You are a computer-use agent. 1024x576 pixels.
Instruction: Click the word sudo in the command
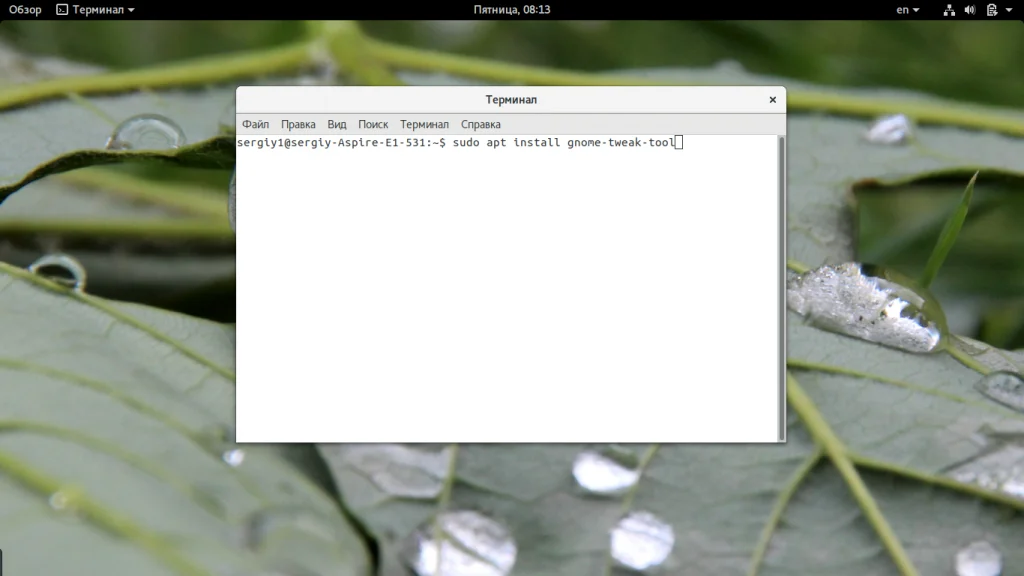(x=466, y=142)
